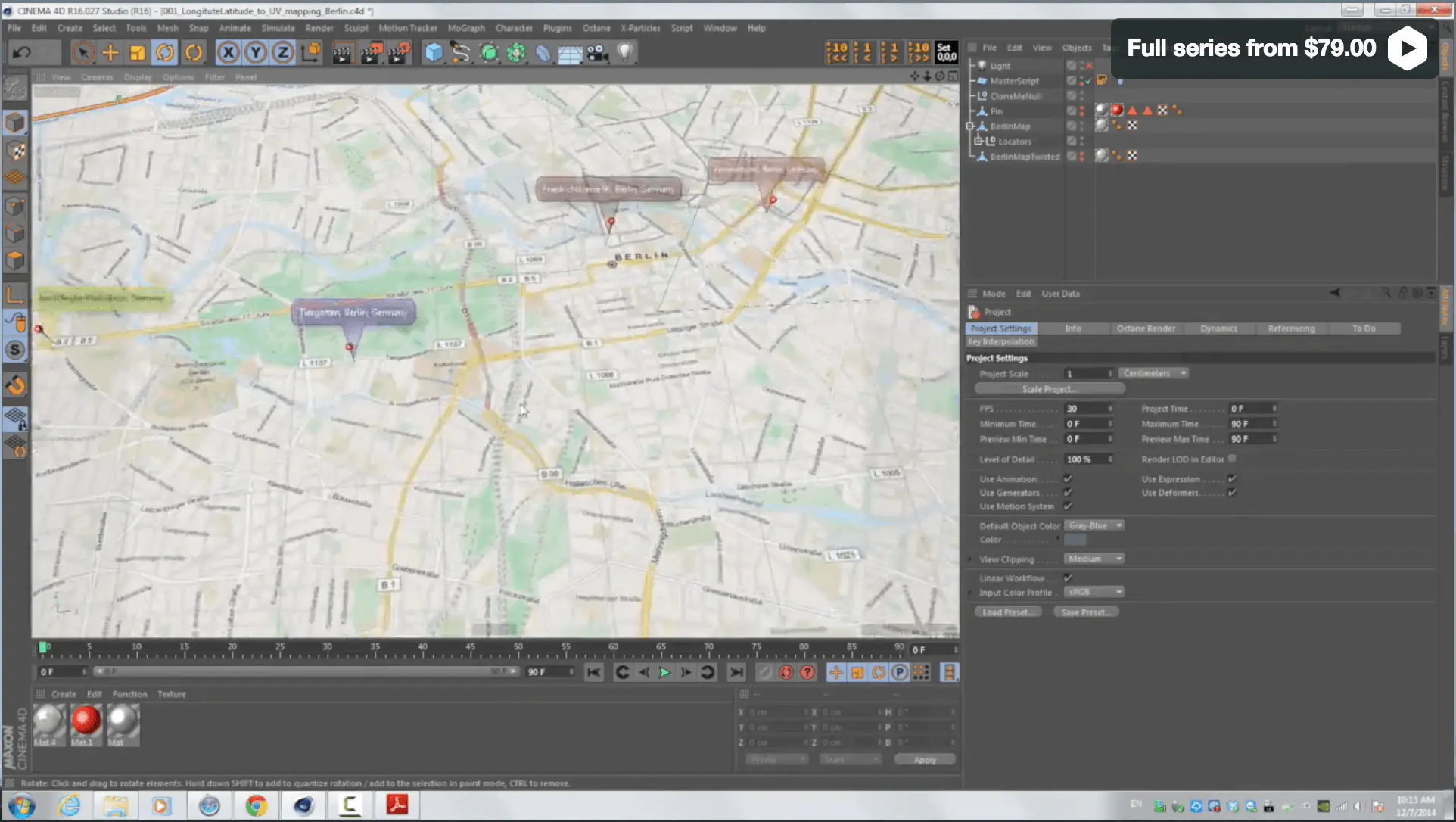Add a Cube primitive object
The image size is (1456, 822).
click(x=434, y=52)
